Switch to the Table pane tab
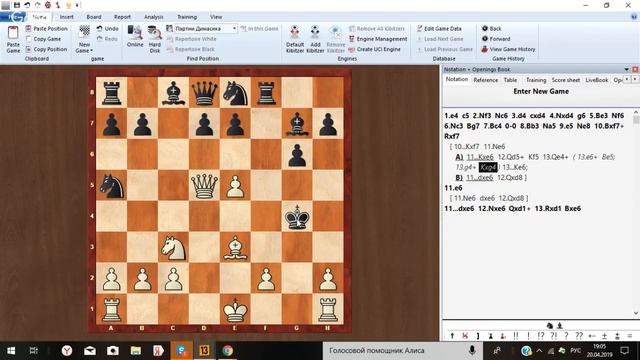 pyautogui.click(x=510, y=80)
